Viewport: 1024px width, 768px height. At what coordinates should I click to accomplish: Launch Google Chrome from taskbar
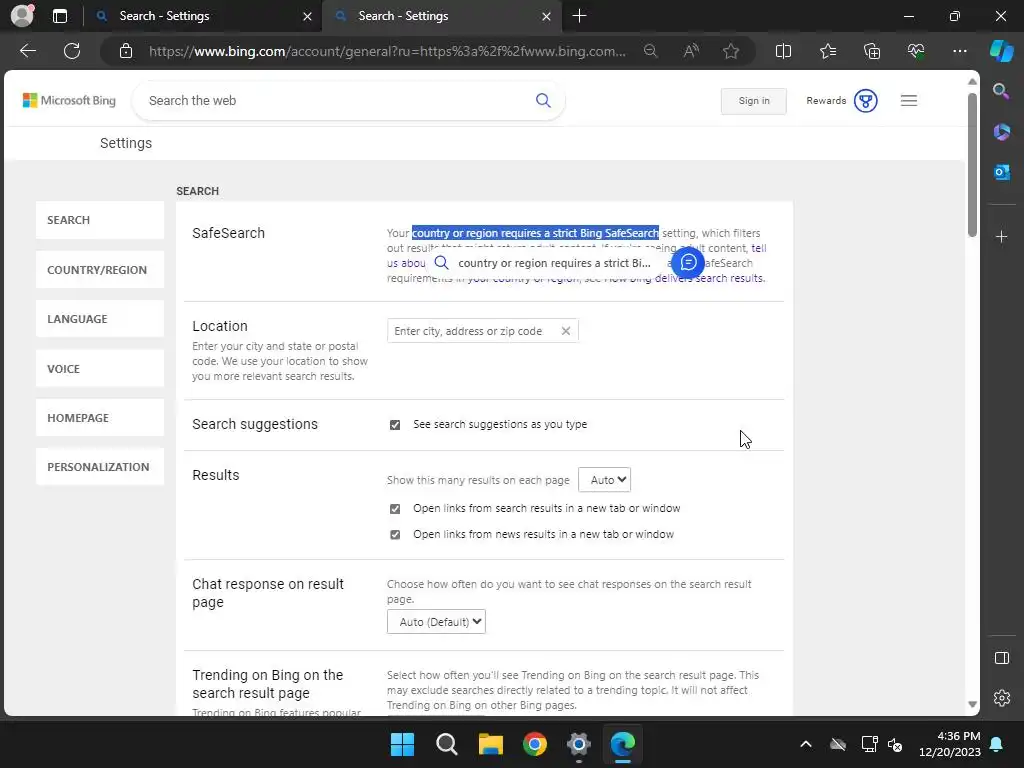(x=535, y=744)
